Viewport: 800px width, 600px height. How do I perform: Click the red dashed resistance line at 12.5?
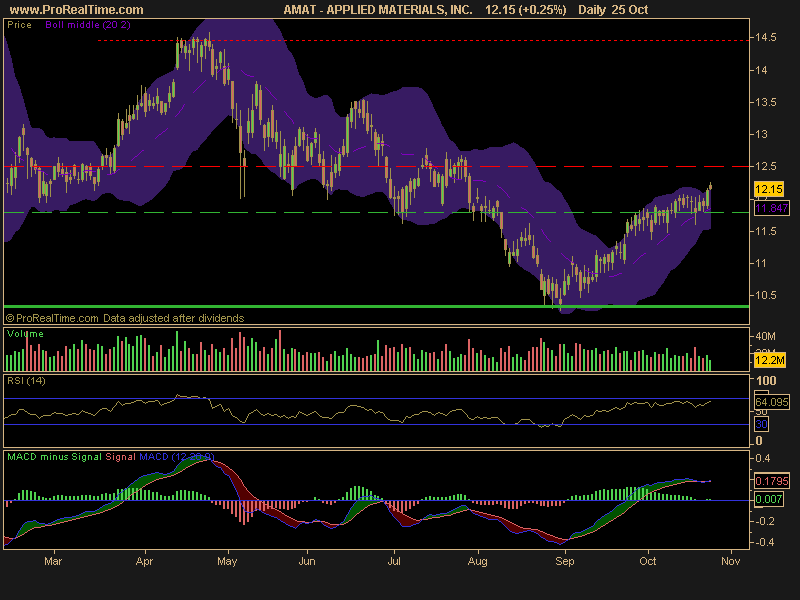point(377,166)
